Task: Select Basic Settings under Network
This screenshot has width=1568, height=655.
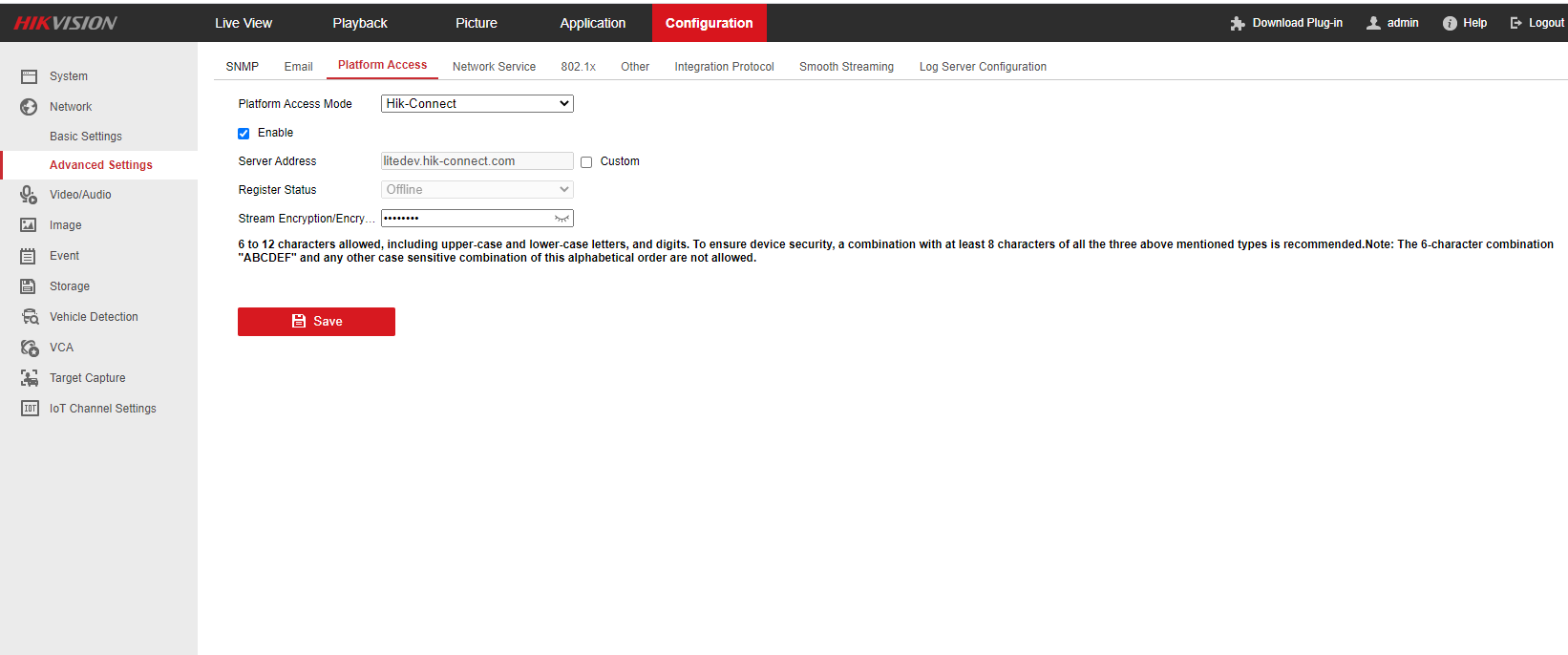Action: 86,137
